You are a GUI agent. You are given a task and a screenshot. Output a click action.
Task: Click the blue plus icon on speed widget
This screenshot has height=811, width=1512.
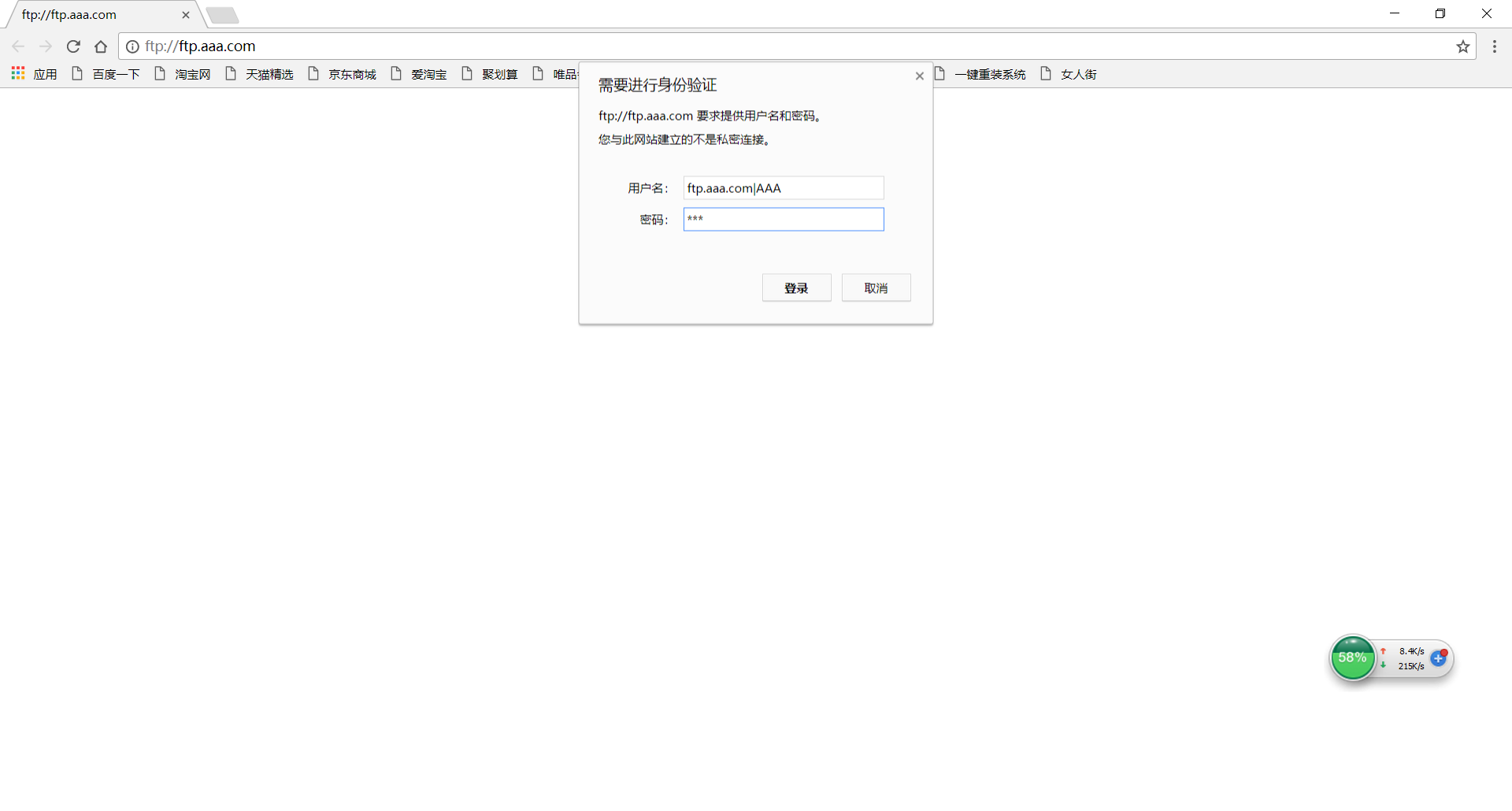pyautogui.click(x=1439, y=658)
